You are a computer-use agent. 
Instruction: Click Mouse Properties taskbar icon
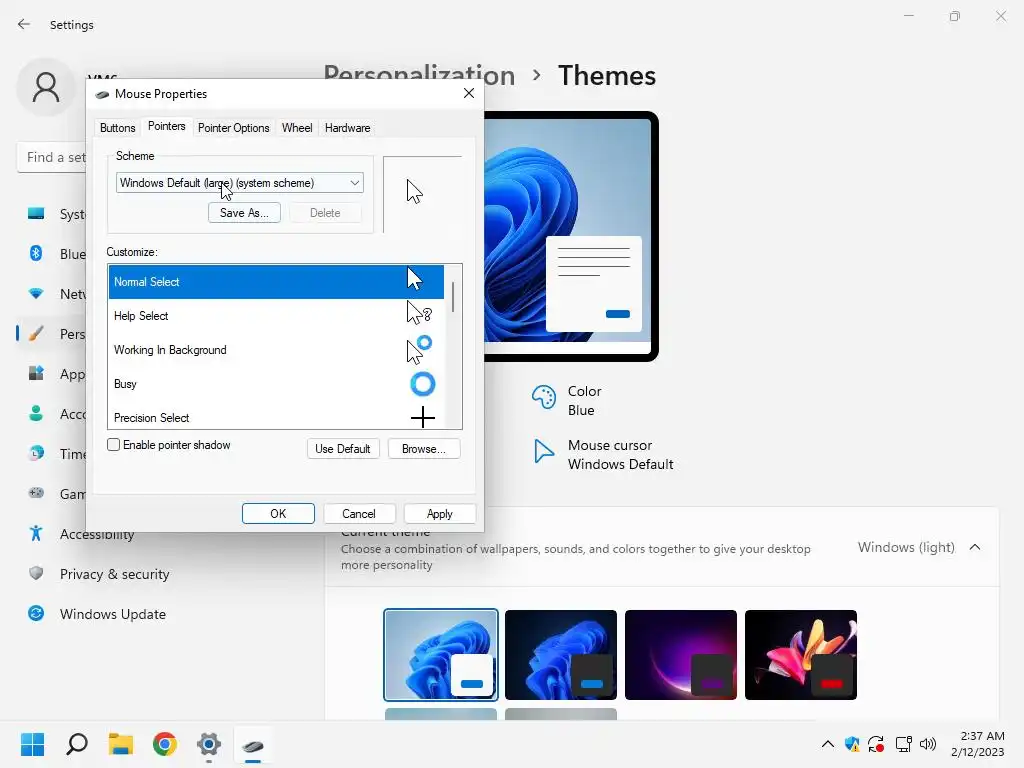coord(253,744)
